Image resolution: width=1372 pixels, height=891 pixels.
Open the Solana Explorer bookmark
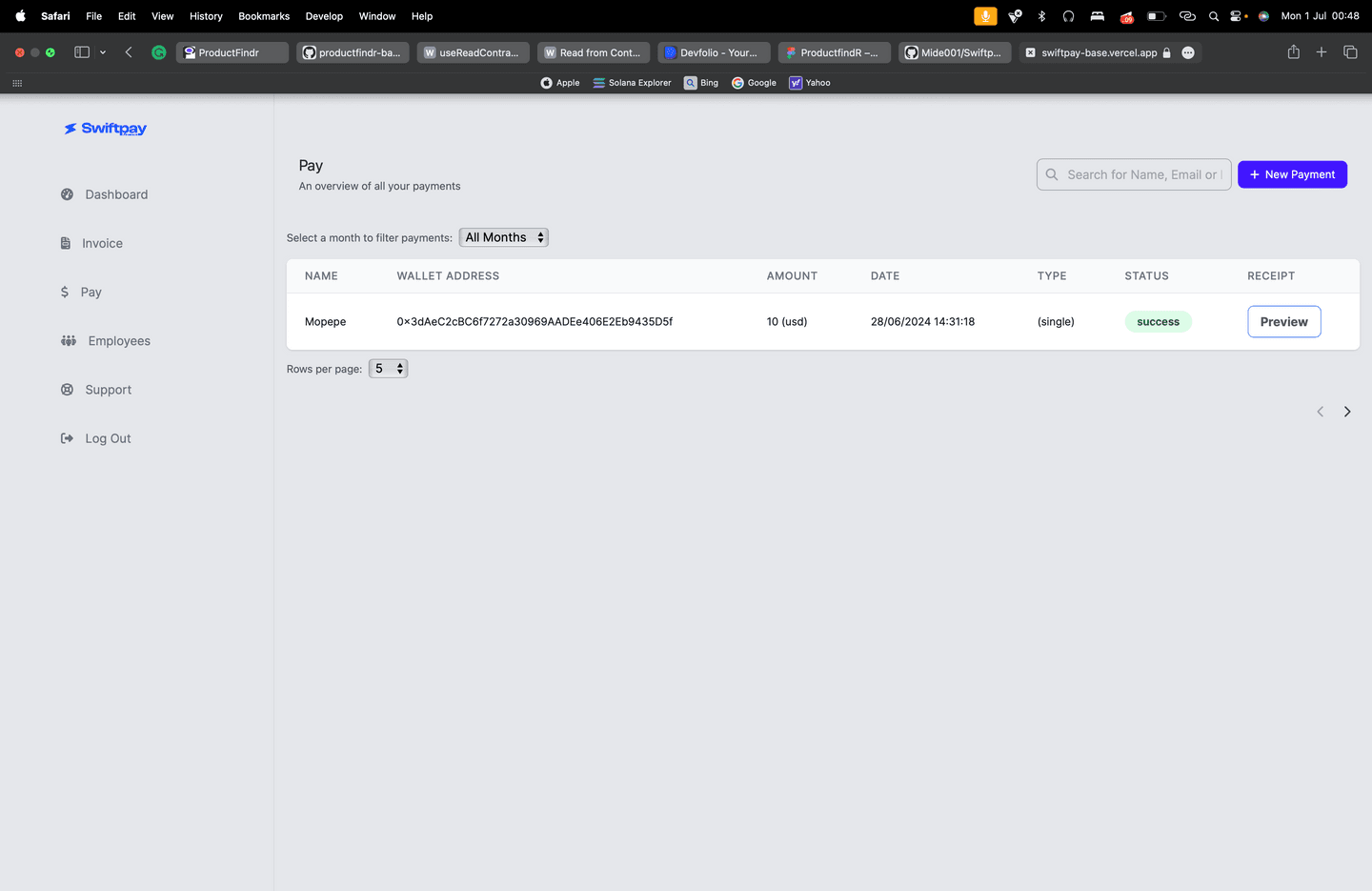point(632,83)
